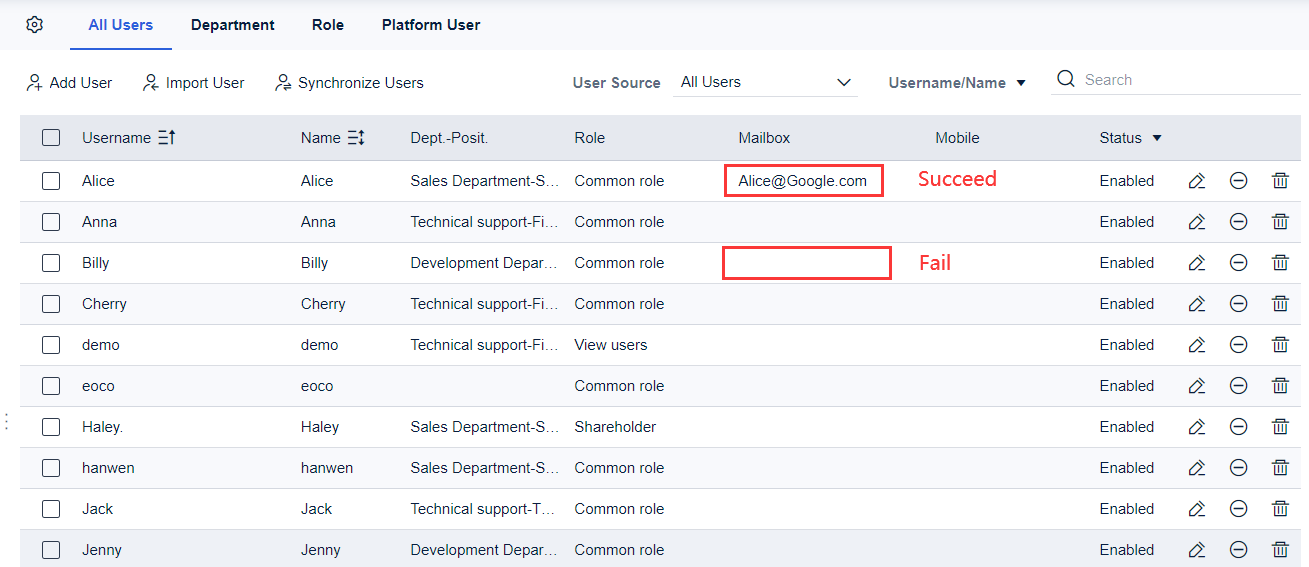Click the Name column sort icon
The height and width of the screenshot is (567, 1309).
pyautogui.click(x=356, y=138)
